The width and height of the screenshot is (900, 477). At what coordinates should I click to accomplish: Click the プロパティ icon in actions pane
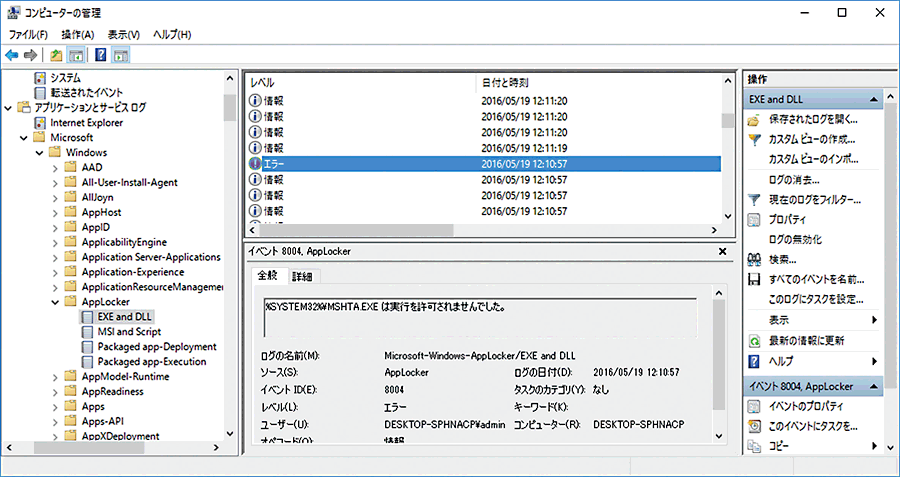(754, 220)
